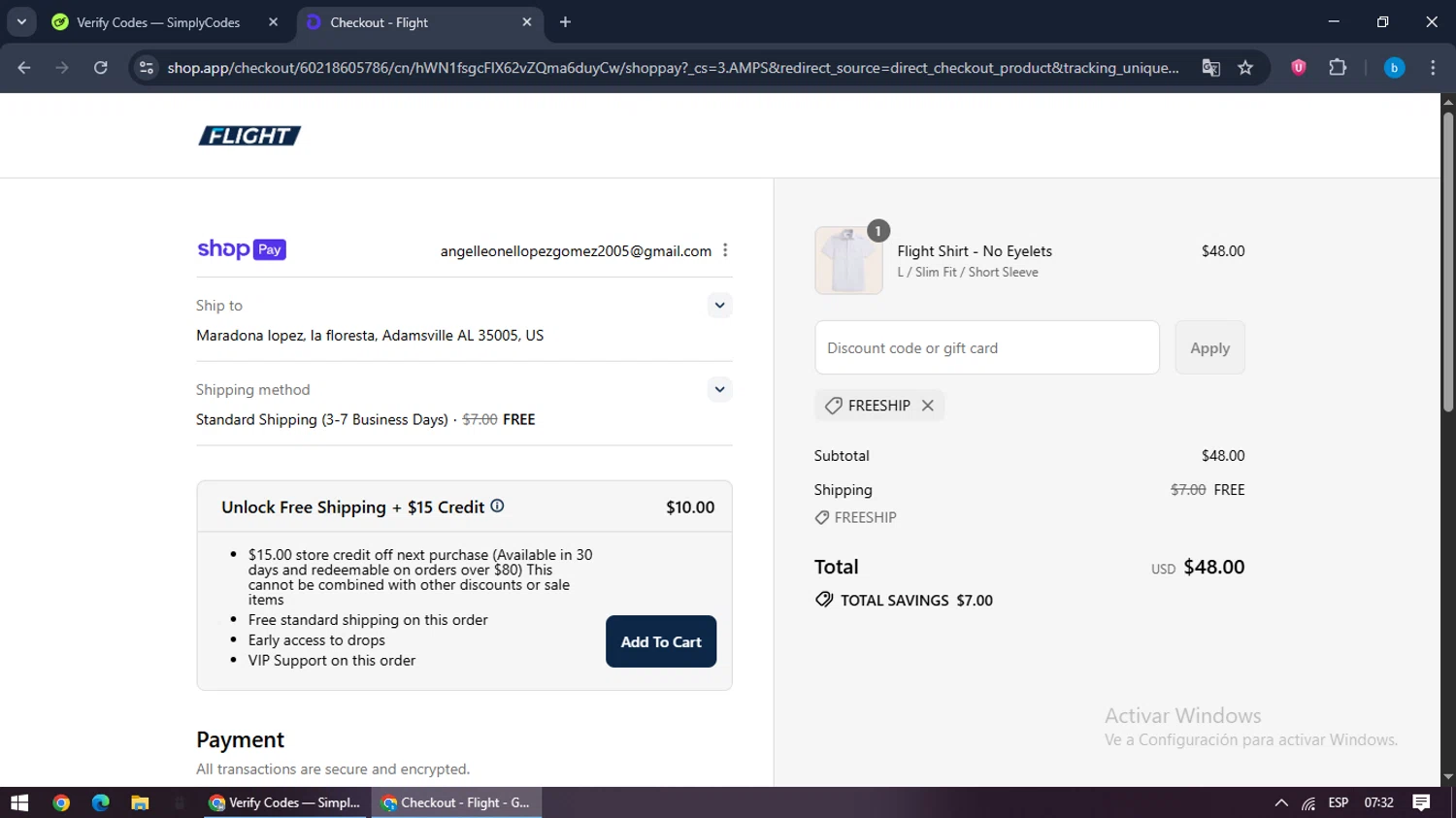Image resolution: width=1456 pixels, height=818 pixels.
Task: Close the Checkout - Flight tab
Action: [527, 22]
